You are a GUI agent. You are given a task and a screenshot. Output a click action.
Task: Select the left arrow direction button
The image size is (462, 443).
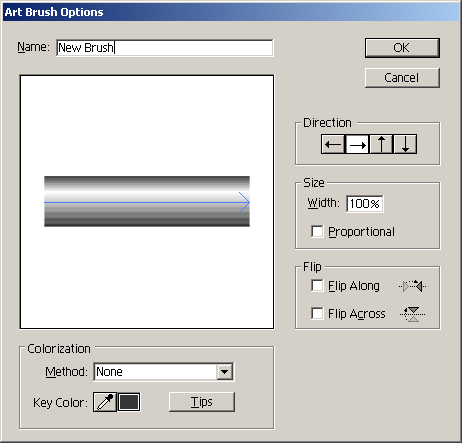click(333, 144)
